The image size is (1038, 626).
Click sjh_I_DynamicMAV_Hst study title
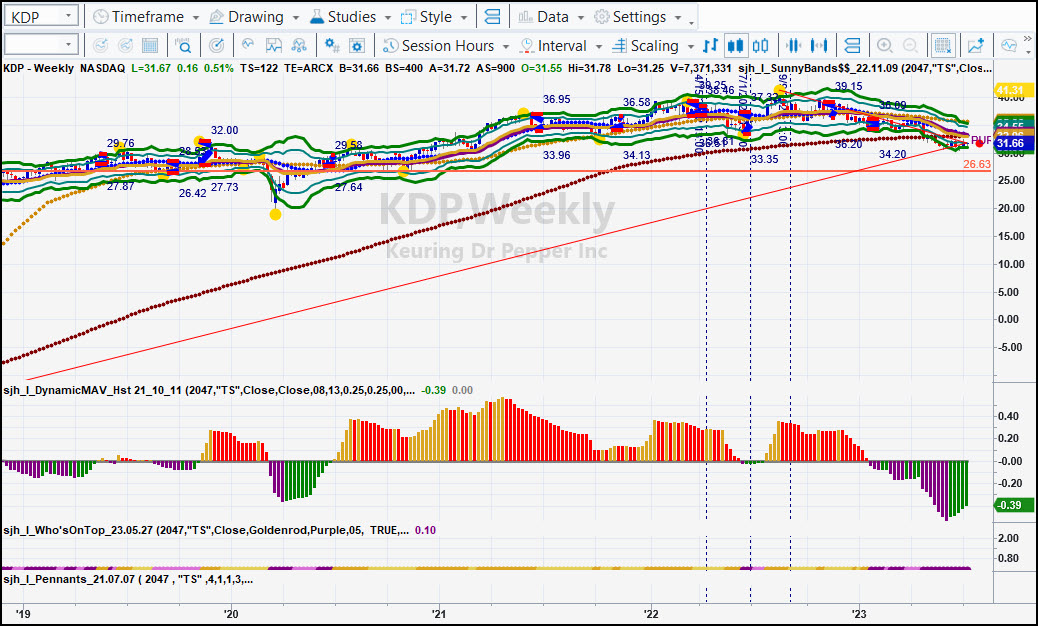pos(210,390)
